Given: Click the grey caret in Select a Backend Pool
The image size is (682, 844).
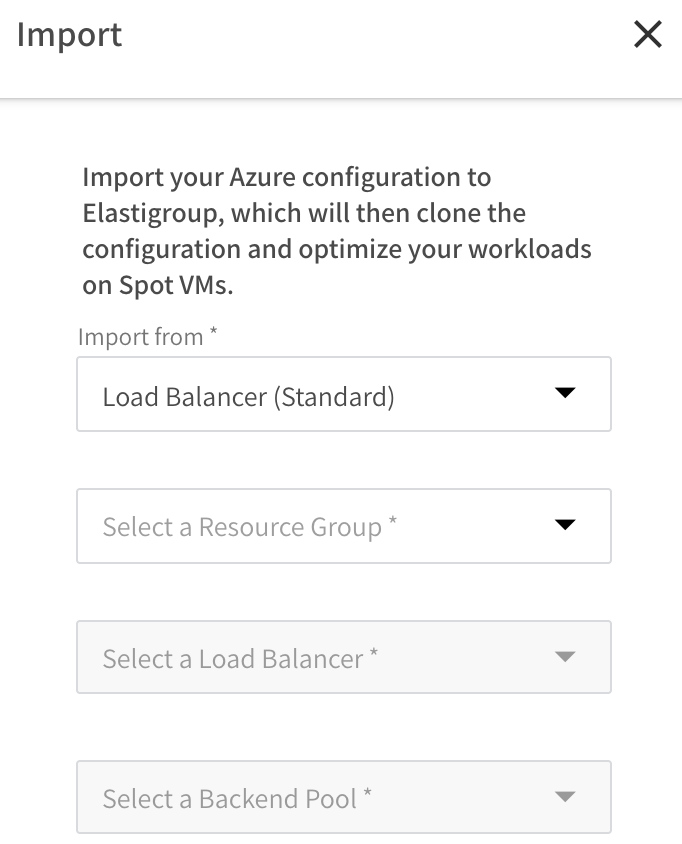Looking at the screenshot, I should [565, 797].
